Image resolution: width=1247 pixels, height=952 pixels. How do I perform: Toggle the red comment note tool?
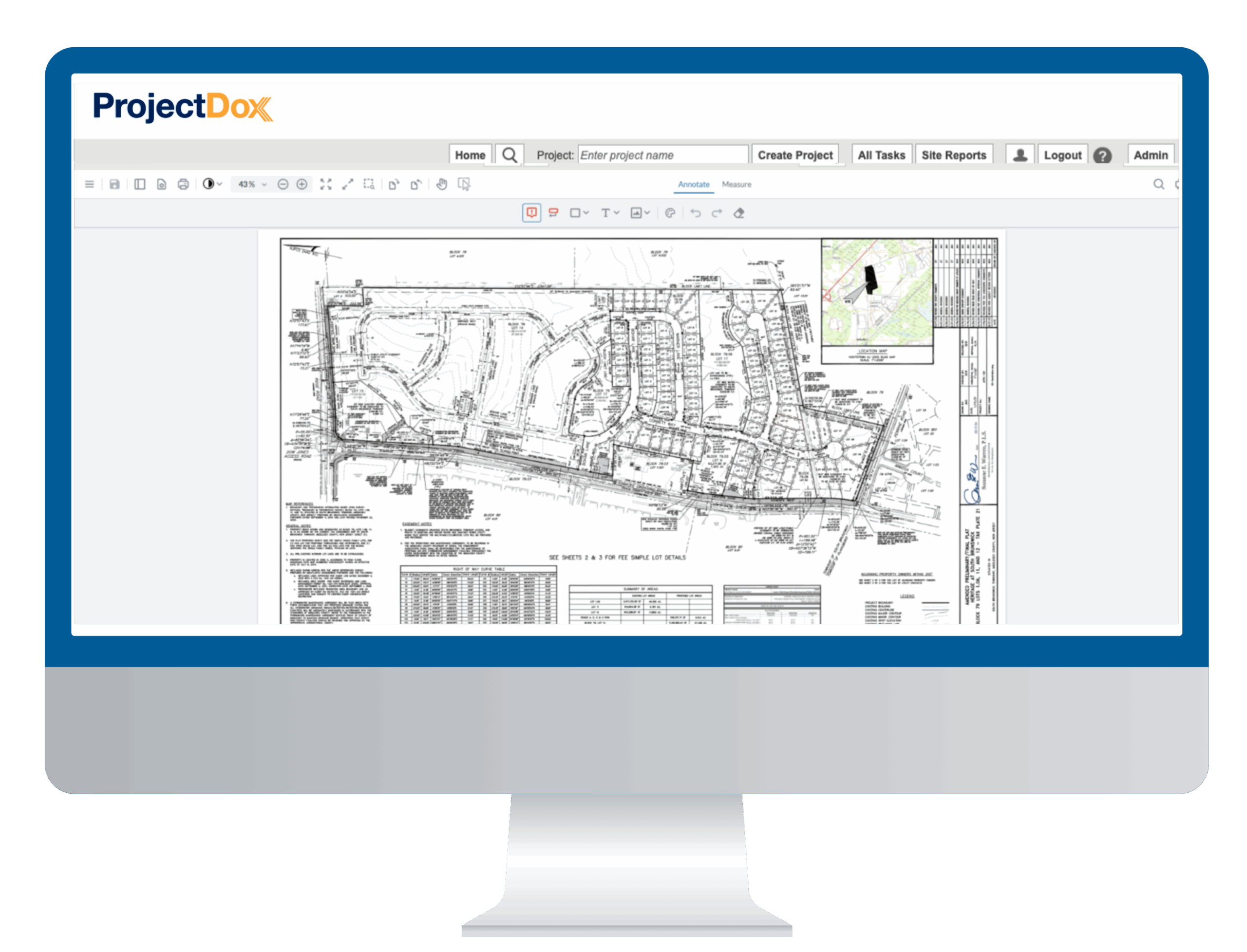coord(531,213)
